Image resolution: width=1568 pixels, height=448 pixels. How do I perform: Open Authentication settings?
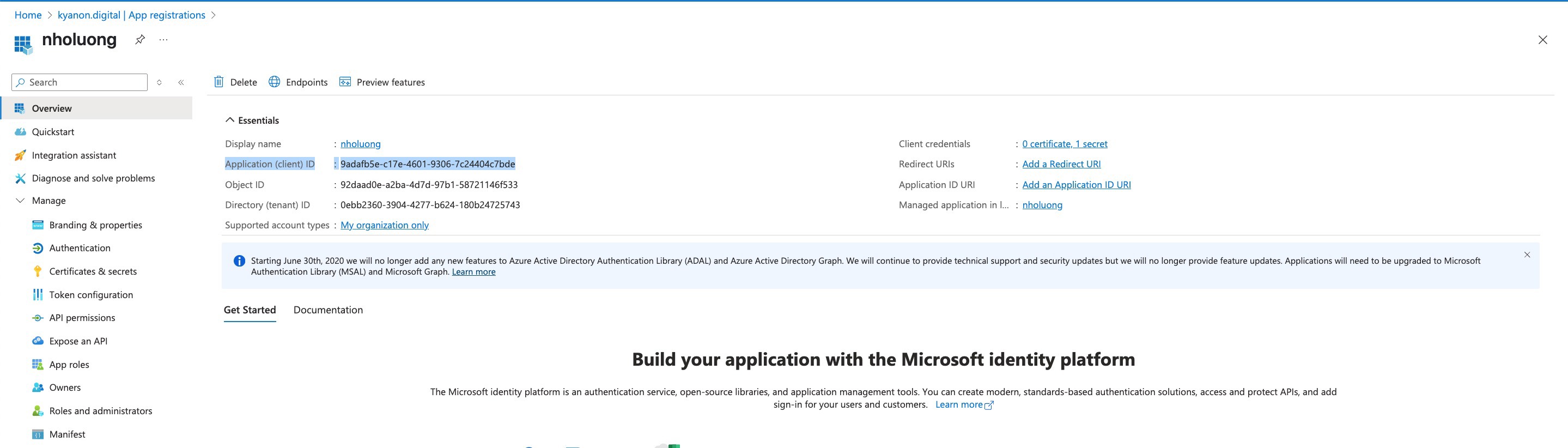click(x=80, y=248)
